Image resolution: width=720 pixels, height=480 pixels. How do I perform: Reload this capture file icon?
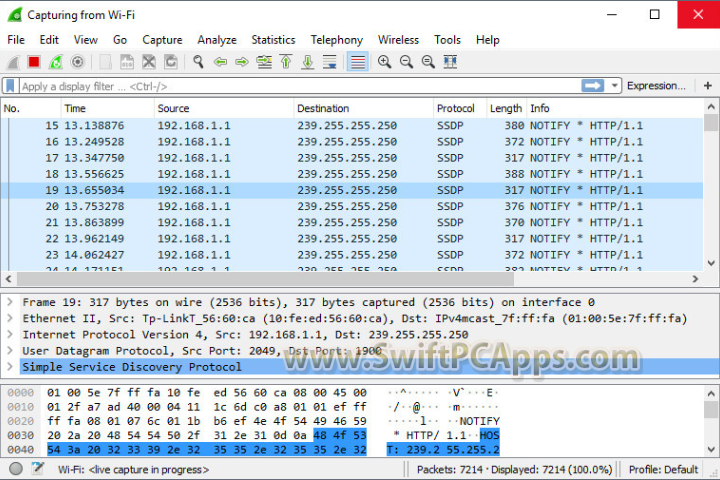pyautogui.click(x=171, y=62)
